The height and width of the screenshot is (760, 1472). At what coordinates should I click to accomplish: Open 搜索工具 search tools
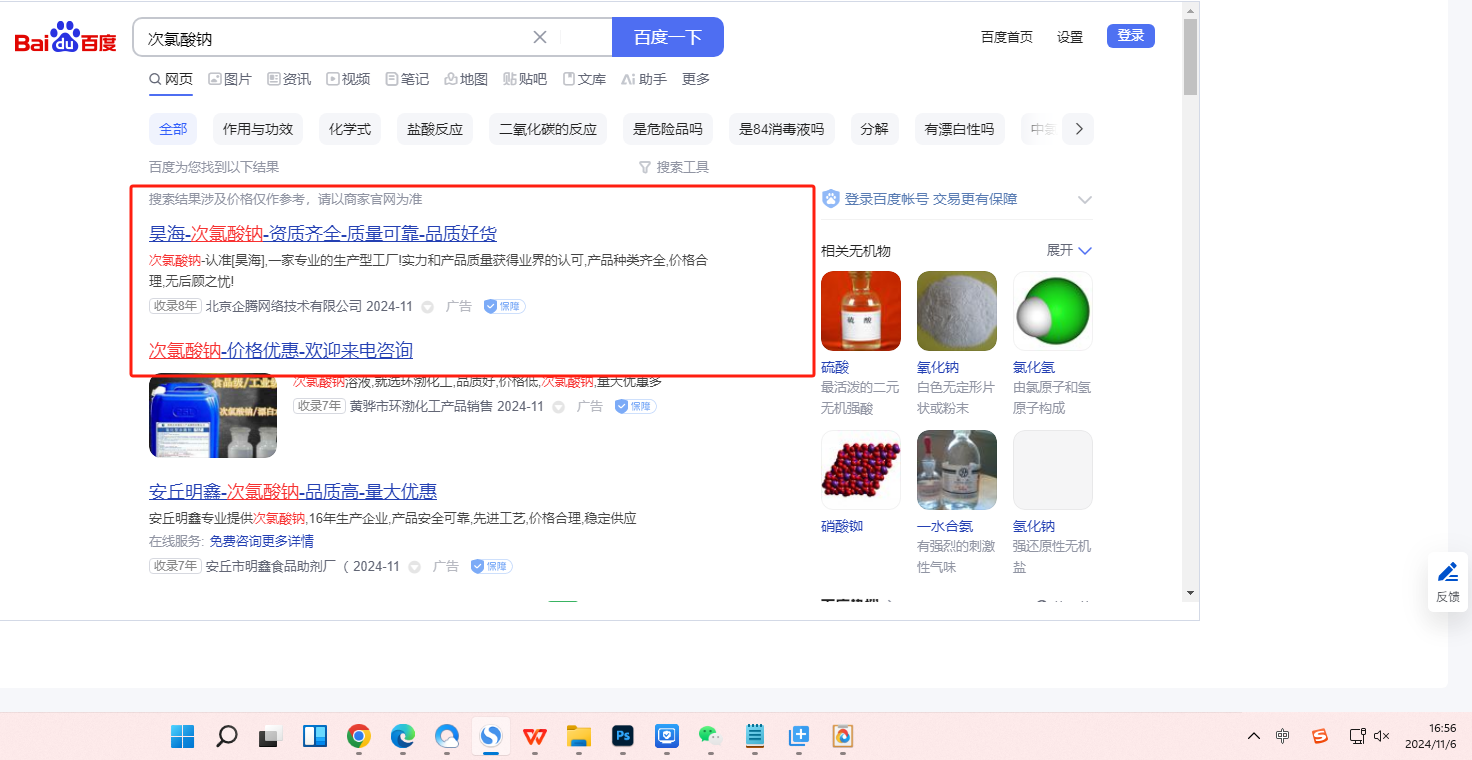pos(674,167)
